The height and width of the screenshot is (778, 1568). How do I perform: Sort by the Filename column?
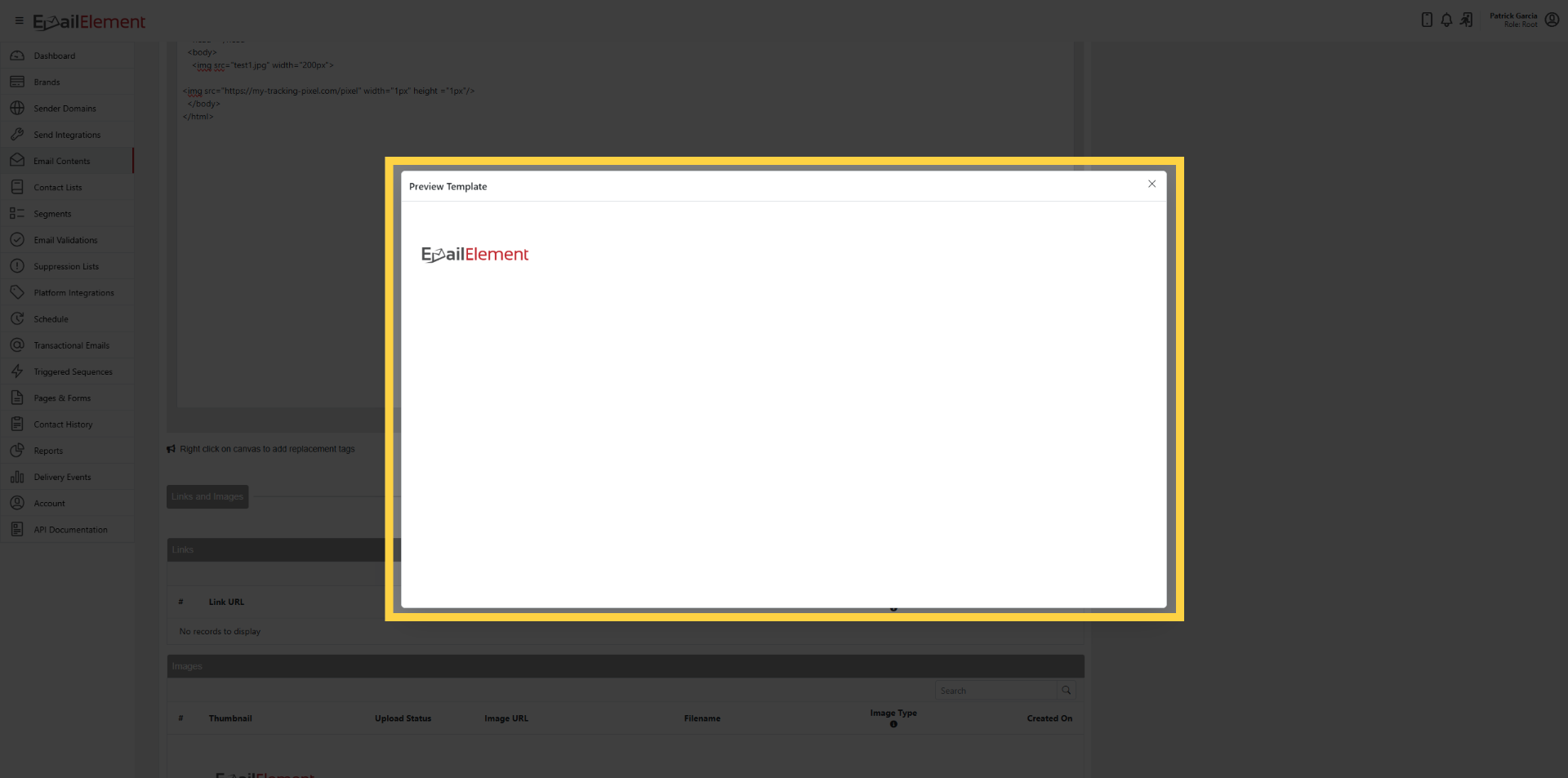pyautogui.click(x=702, y=718)
